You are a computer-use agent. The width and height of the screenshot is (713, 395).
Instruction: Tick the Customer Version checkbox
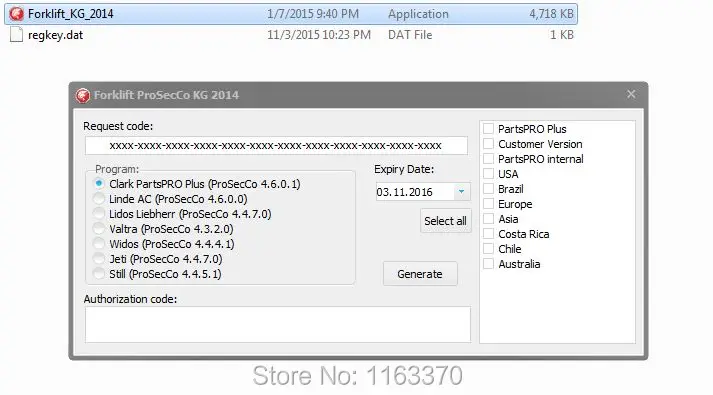(x=488, y=144)
